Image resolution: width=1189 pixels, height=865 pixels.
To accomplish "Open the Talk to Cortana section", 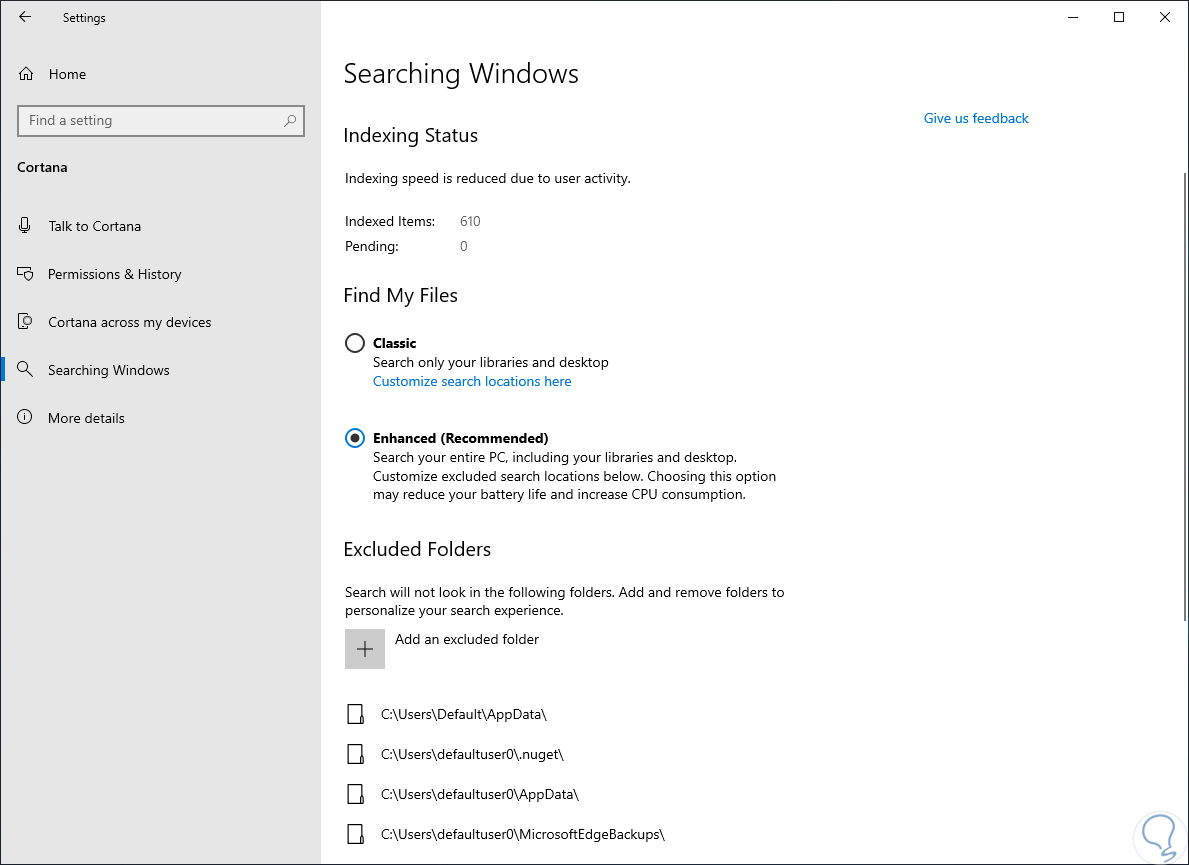I will click(x=94, y=226).
